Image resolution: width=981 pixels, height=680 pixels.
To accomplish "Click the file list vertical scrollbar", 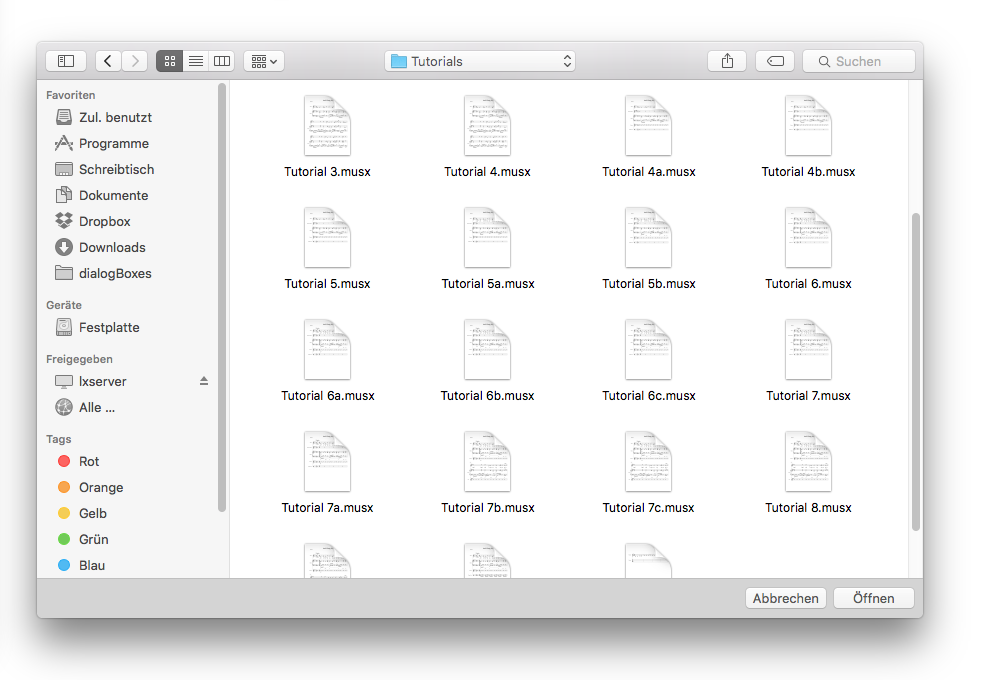I will (x=916, y=372).
